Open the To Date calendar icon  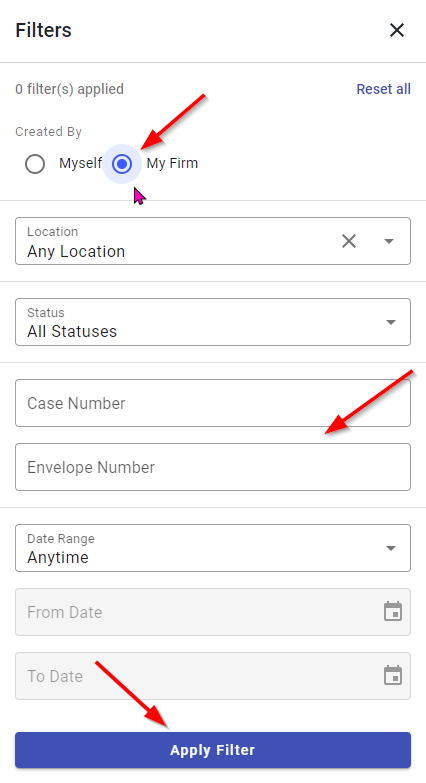coord(393,675)
